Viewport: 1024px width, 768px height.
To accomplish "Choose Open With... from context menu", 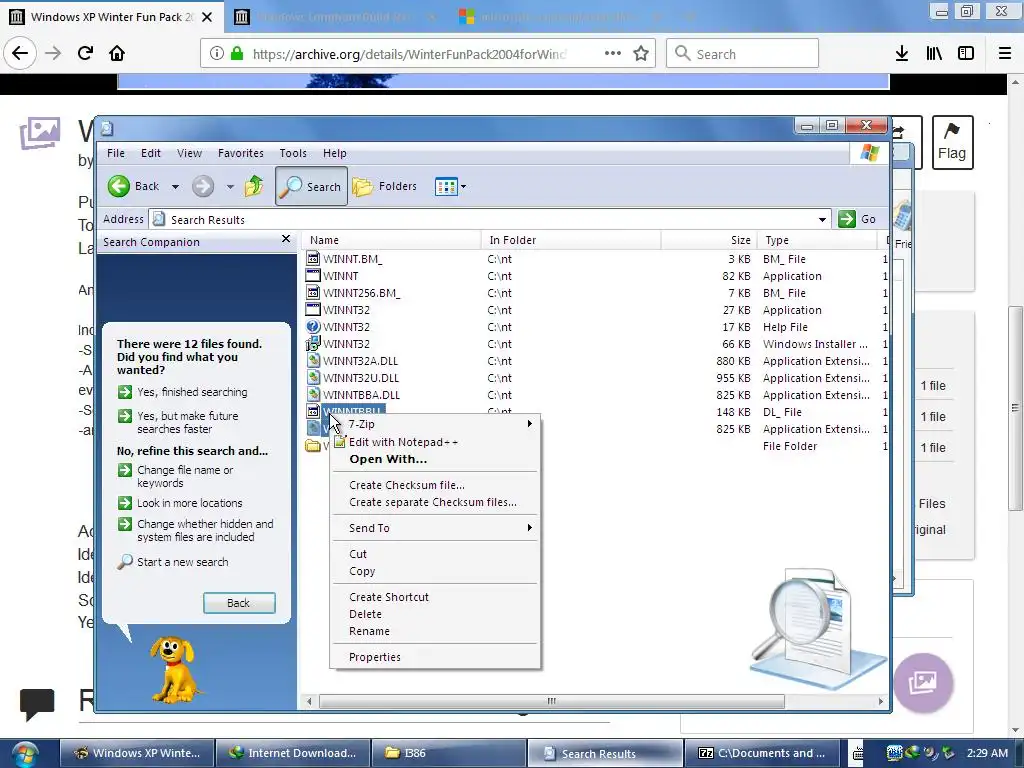I will click(x=434, y=459).
